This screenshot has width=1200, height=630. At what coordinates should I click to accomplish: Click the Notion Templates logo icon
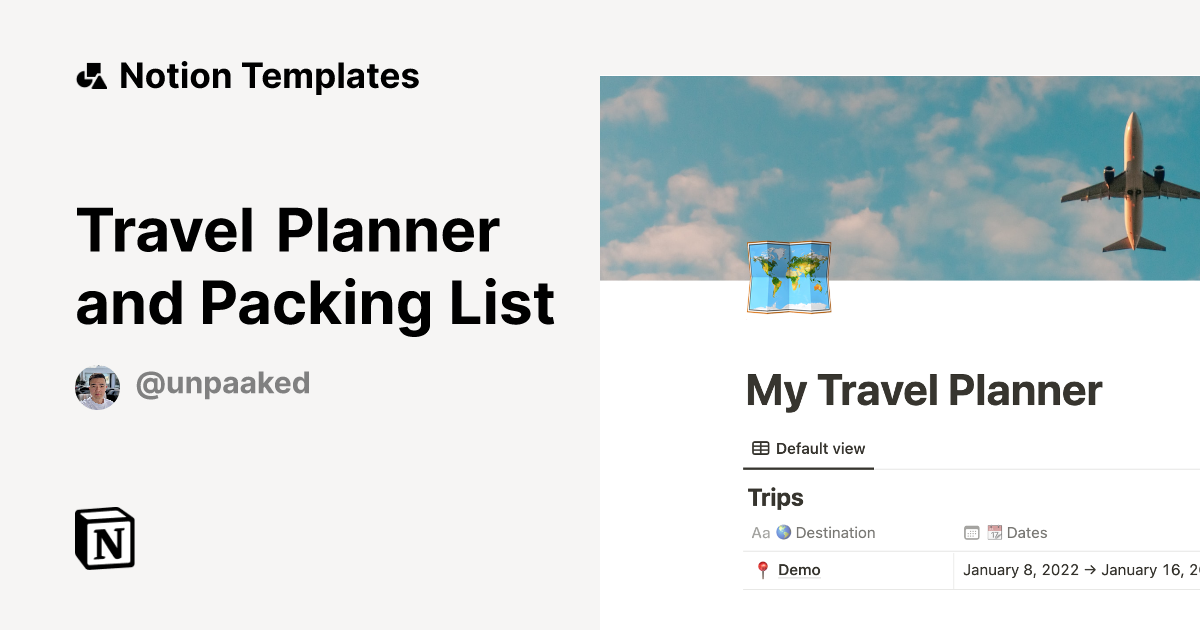(x=91, y=75)
